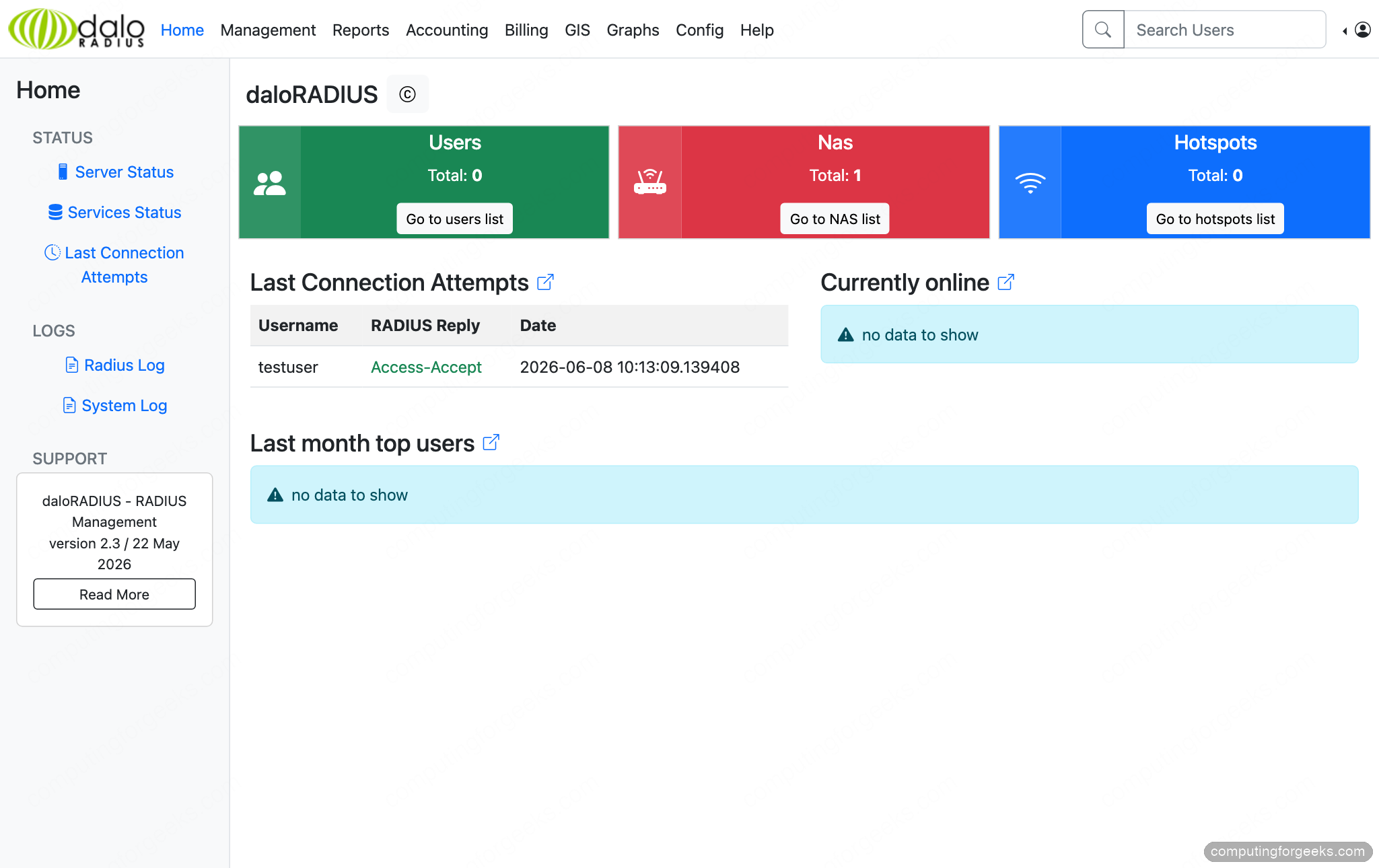Open Currently online external link icon
Viewport: 1379px width, 868px height.
(x=1005, y=282)
